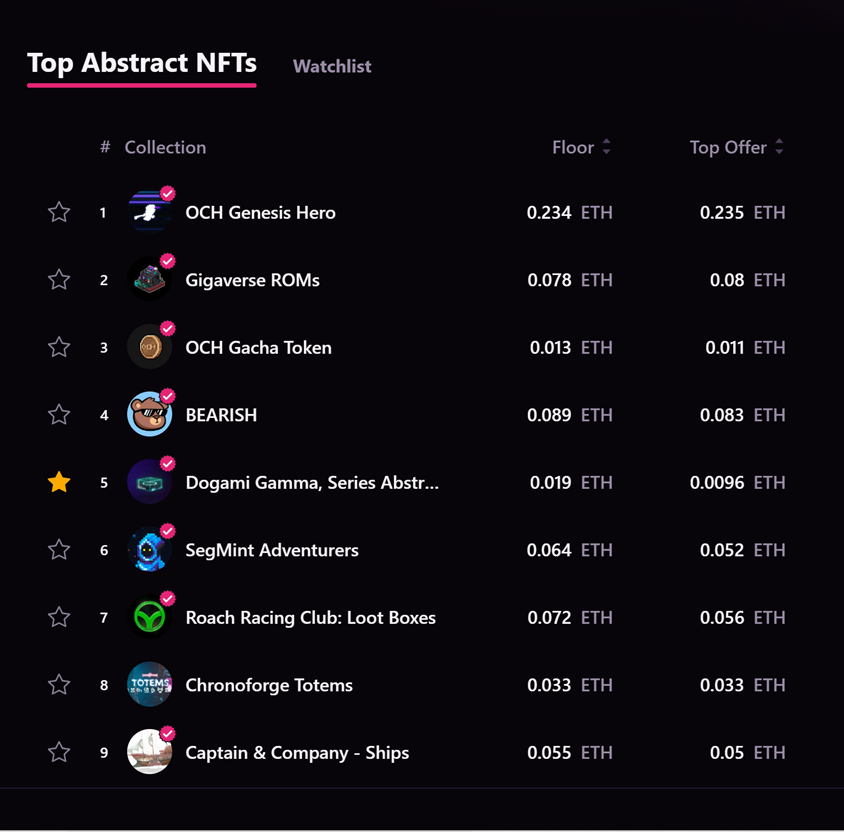Click top offer 0.052 ETH
This screenshot has height=832, width=844.
(742, 550)
